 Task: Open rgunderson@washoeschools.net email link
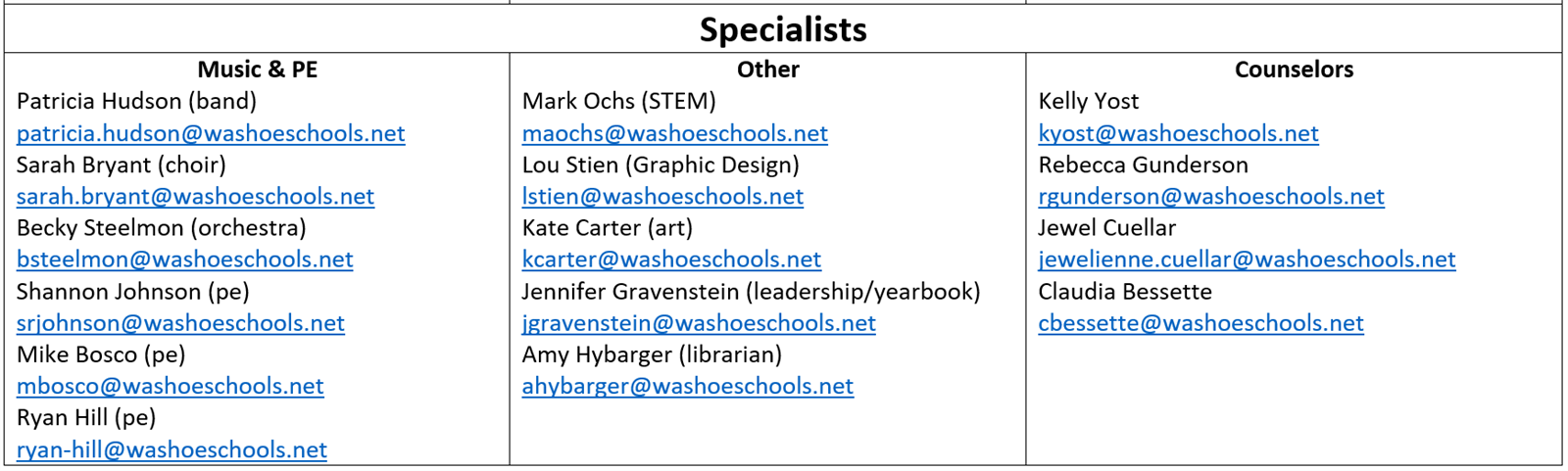1211,196
